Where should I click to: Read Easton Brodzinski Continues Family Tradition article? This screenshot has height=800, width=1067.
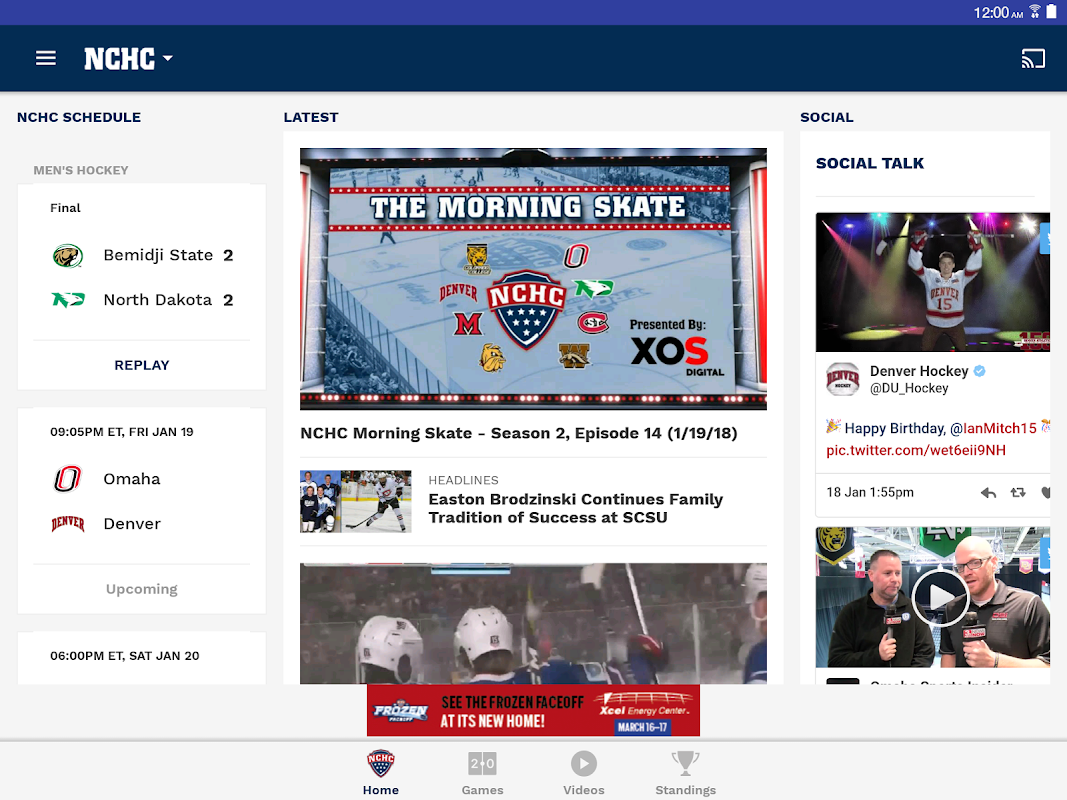point(576,508)
